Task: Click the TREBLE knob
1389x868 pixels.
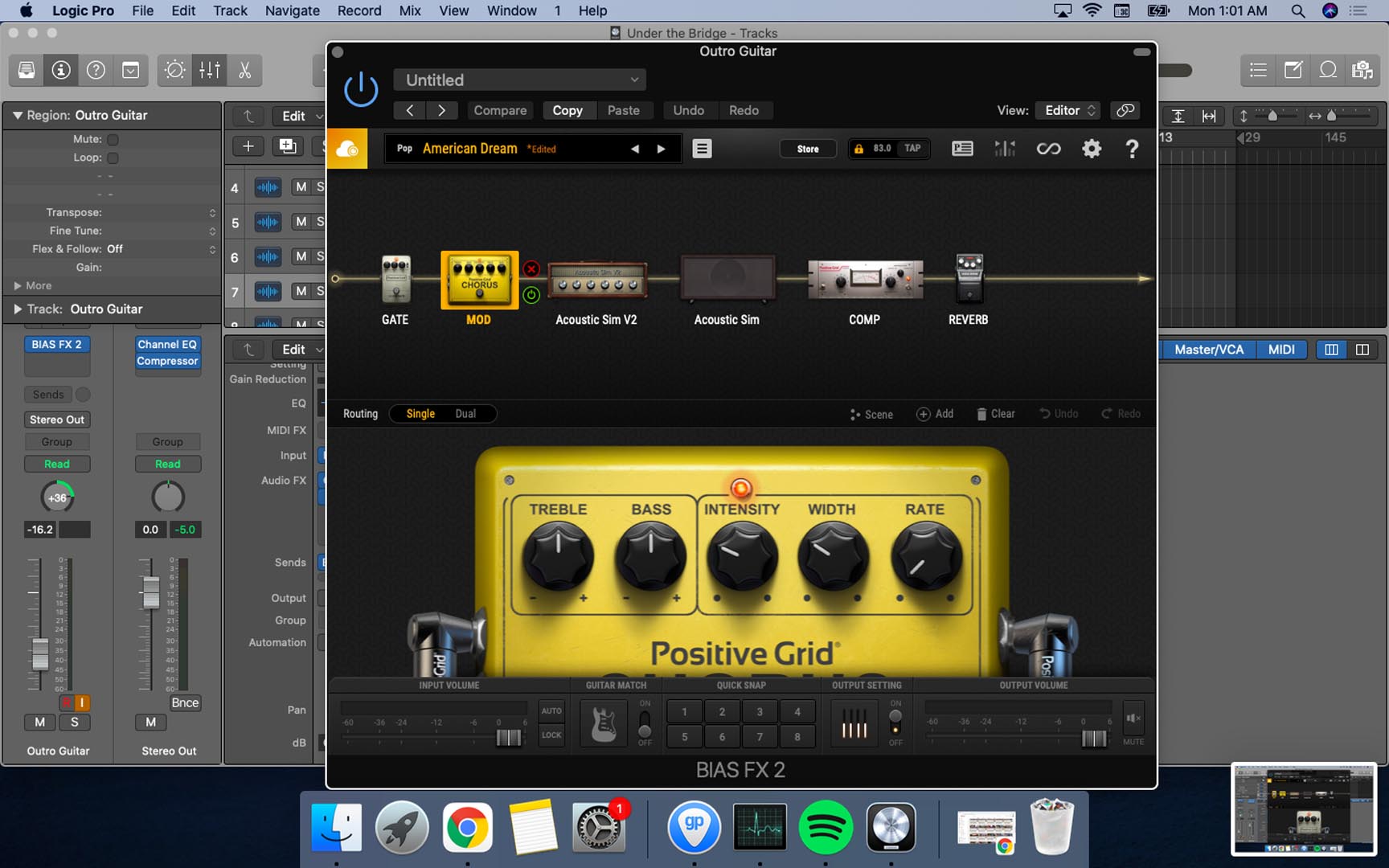Action: 558,557
